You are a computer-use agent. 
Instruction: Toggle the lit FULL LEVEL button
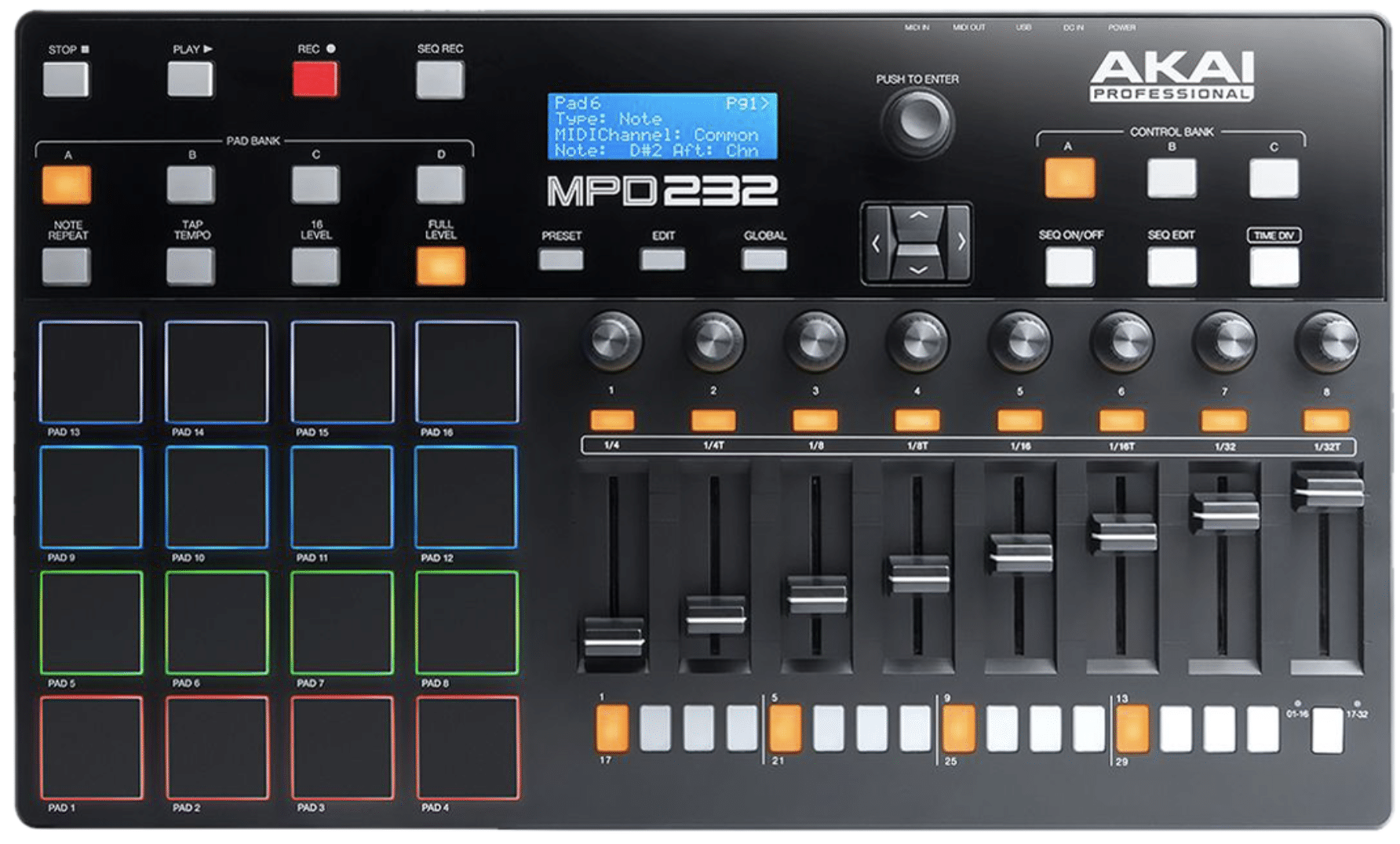pyautogui.click(x=440, y=266)
